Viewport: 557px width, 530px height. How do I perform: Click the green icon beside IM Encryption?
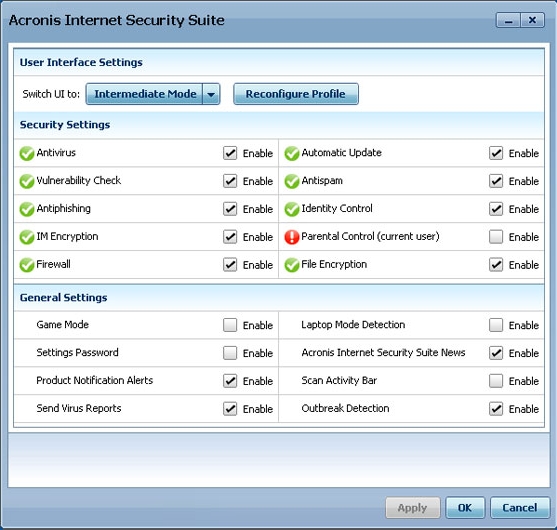pyautogui.click(x=27, y=237)
